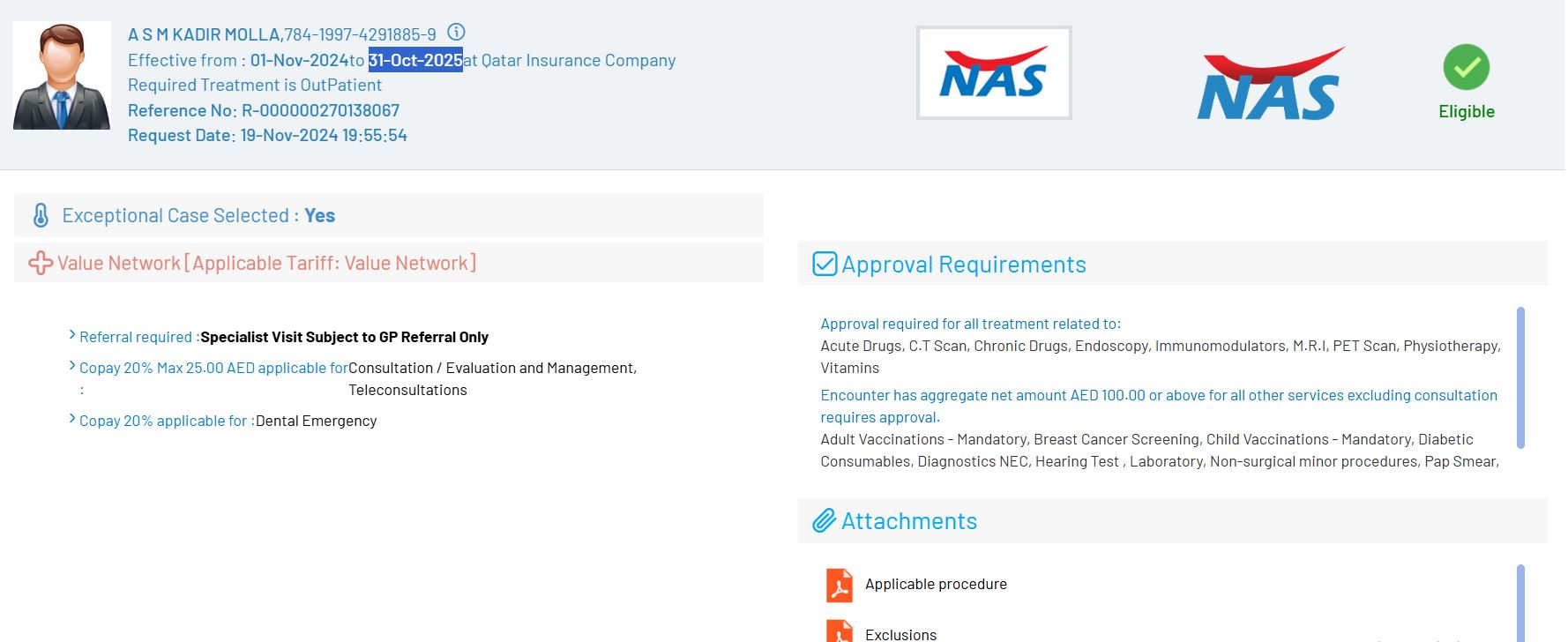Click the Approval Requirements checkbox icon
1568x642 pixels.
(x=825, y=264)
